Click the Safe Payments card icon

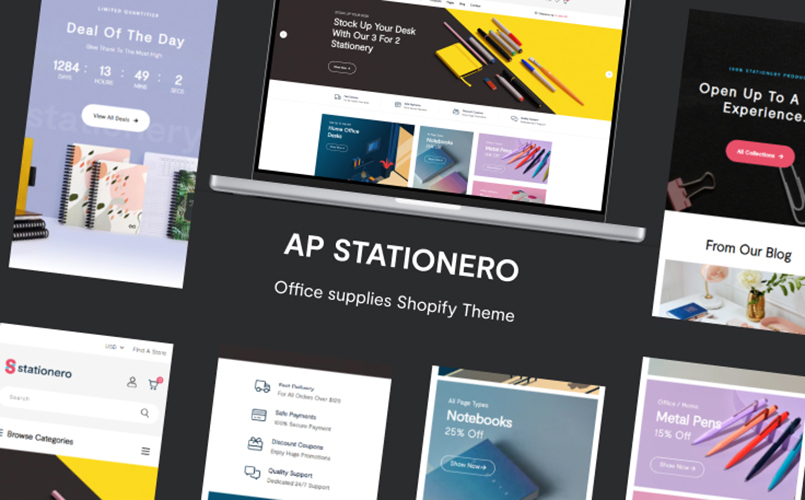click(259, 415)
